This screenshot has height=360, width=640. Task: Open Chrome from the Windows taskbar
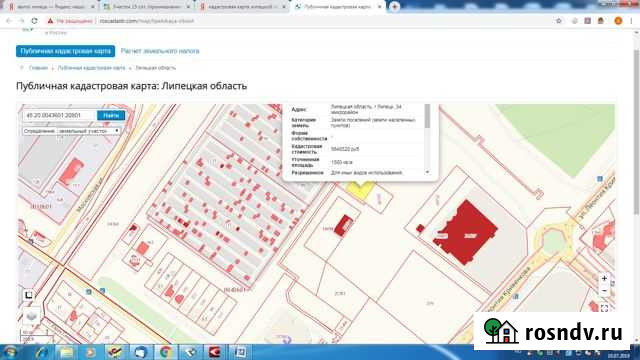(x=165, y=352)
